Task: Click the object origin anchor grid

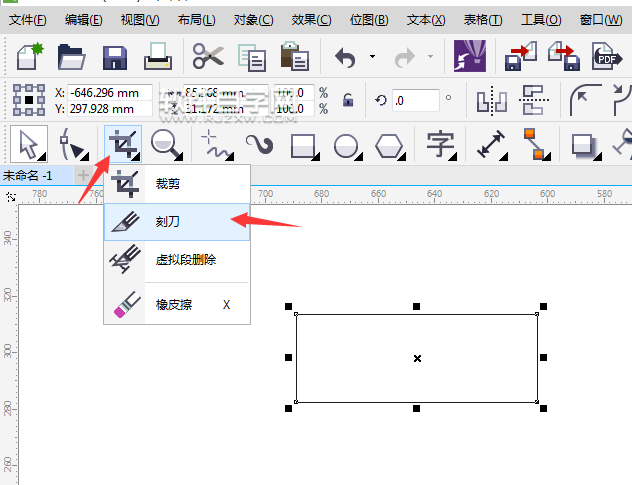Action: pyautogui.click(x=29, y=100)
